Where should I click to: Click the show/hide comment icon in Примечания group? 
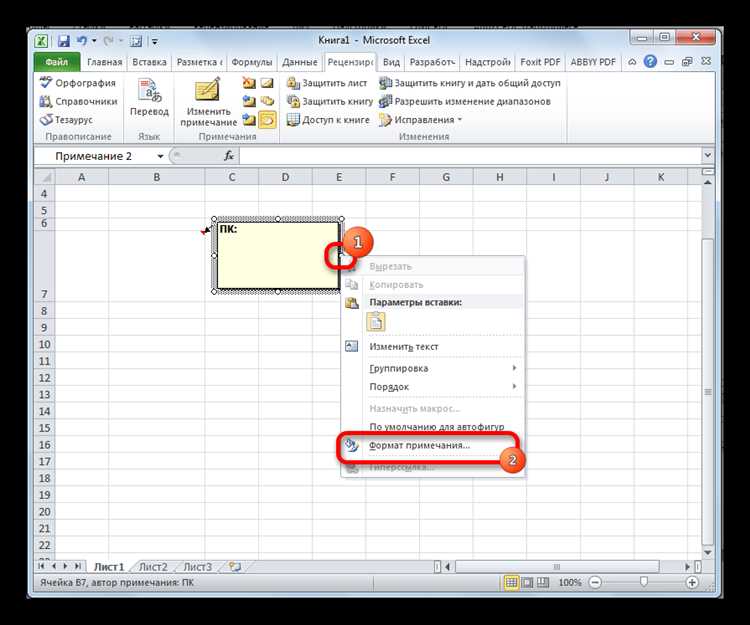coord(267,83)
